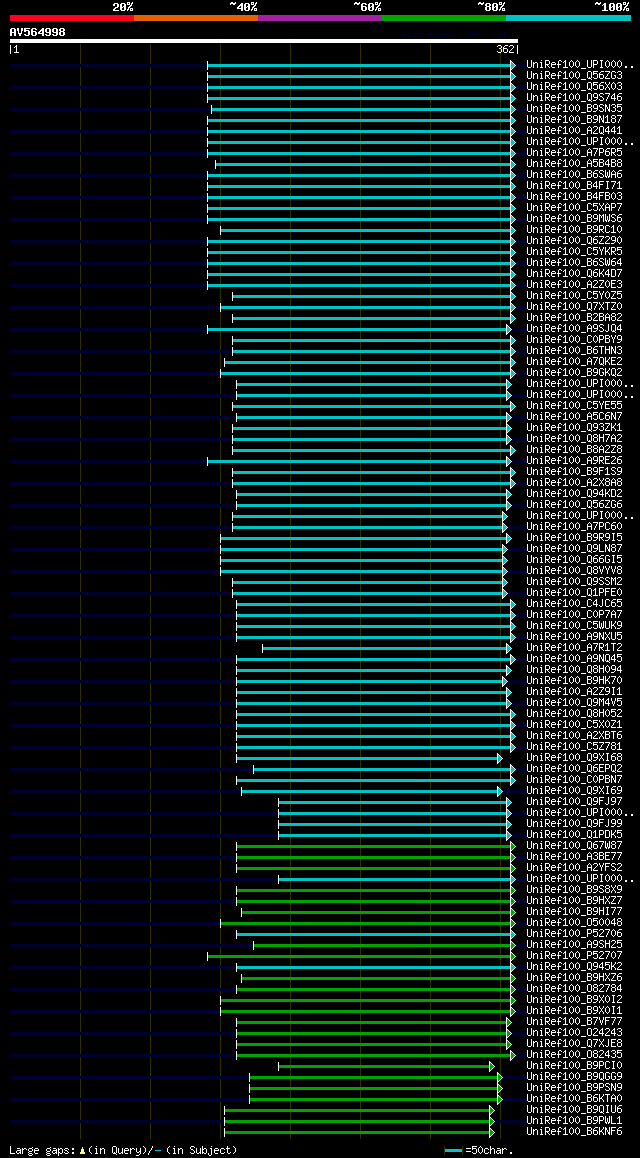The image size is (640, 1158).
Task: Click hit UniRef100_Q7XTZ0
Action: click(574, 306)
